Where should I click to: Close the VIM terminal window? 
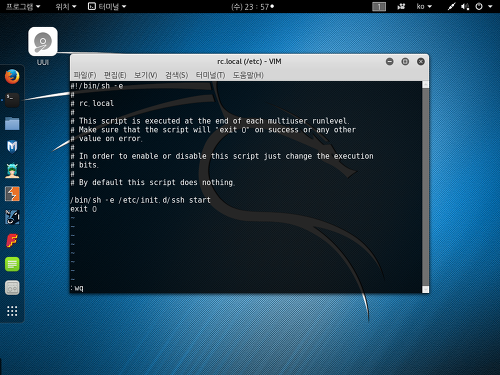(421, 61)
